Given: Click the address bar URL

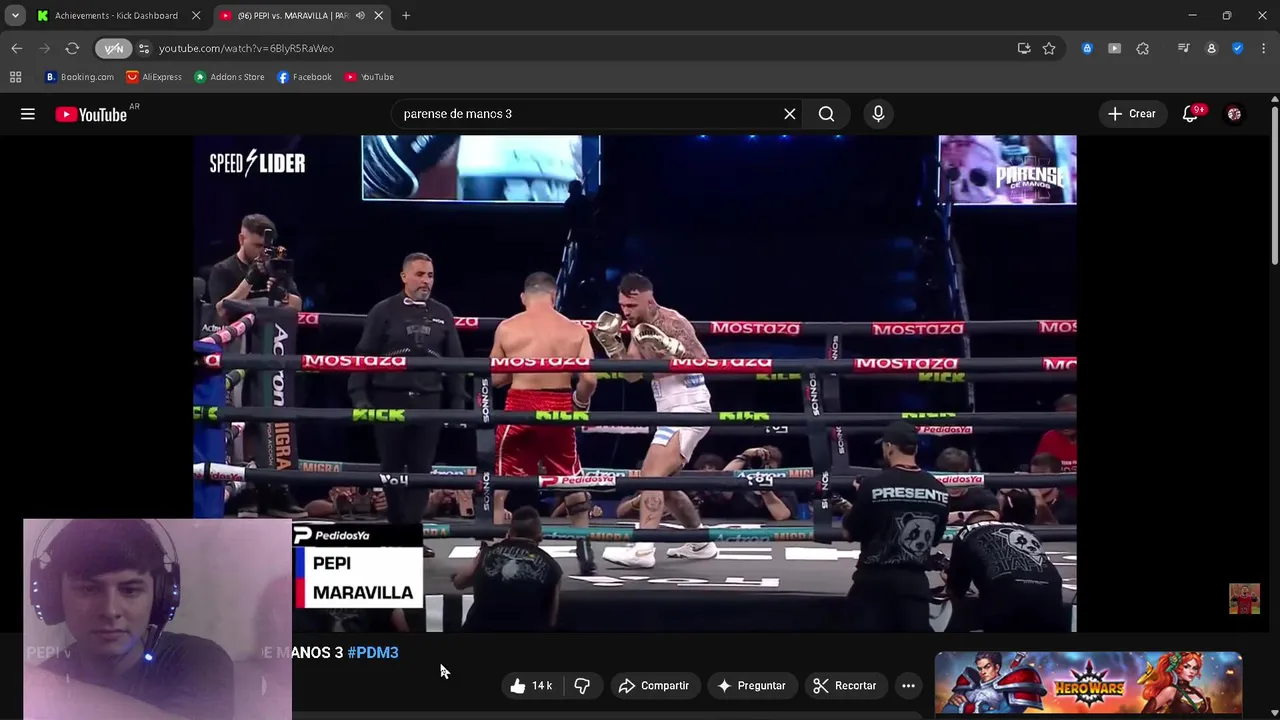Looking at the screenshot, I should point(246,48).
